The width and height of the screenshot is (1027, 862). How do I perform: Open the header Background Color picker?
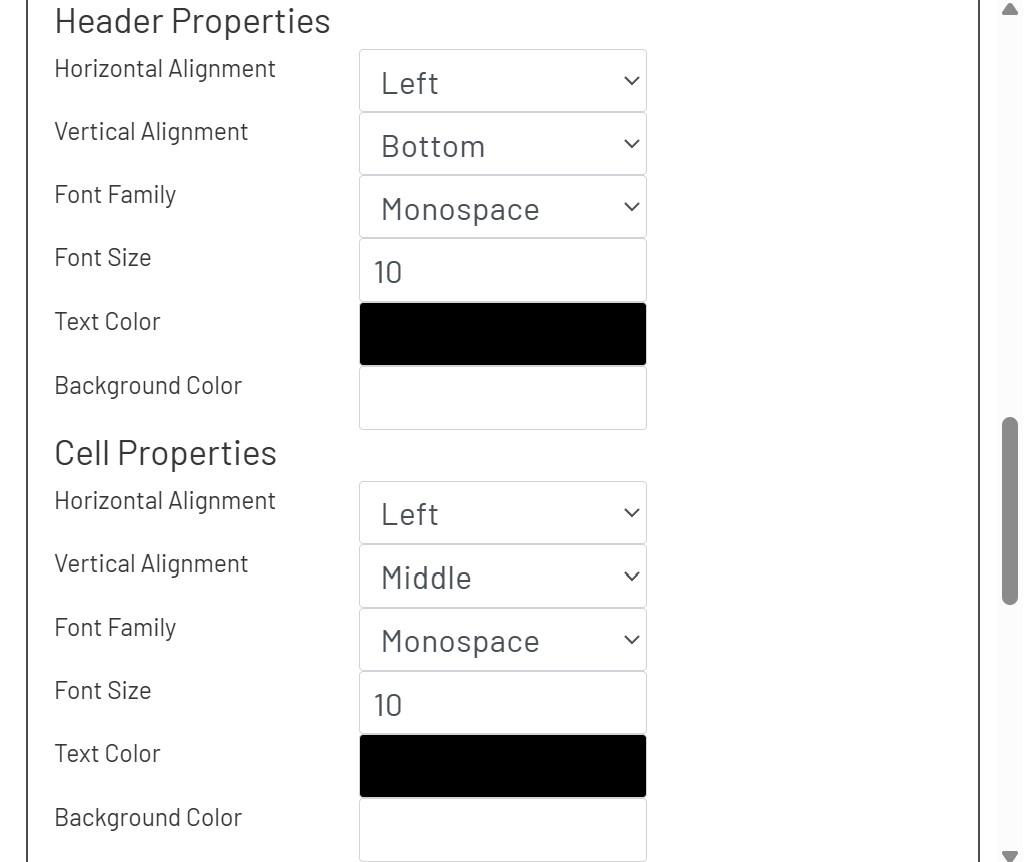click(502, 396)
